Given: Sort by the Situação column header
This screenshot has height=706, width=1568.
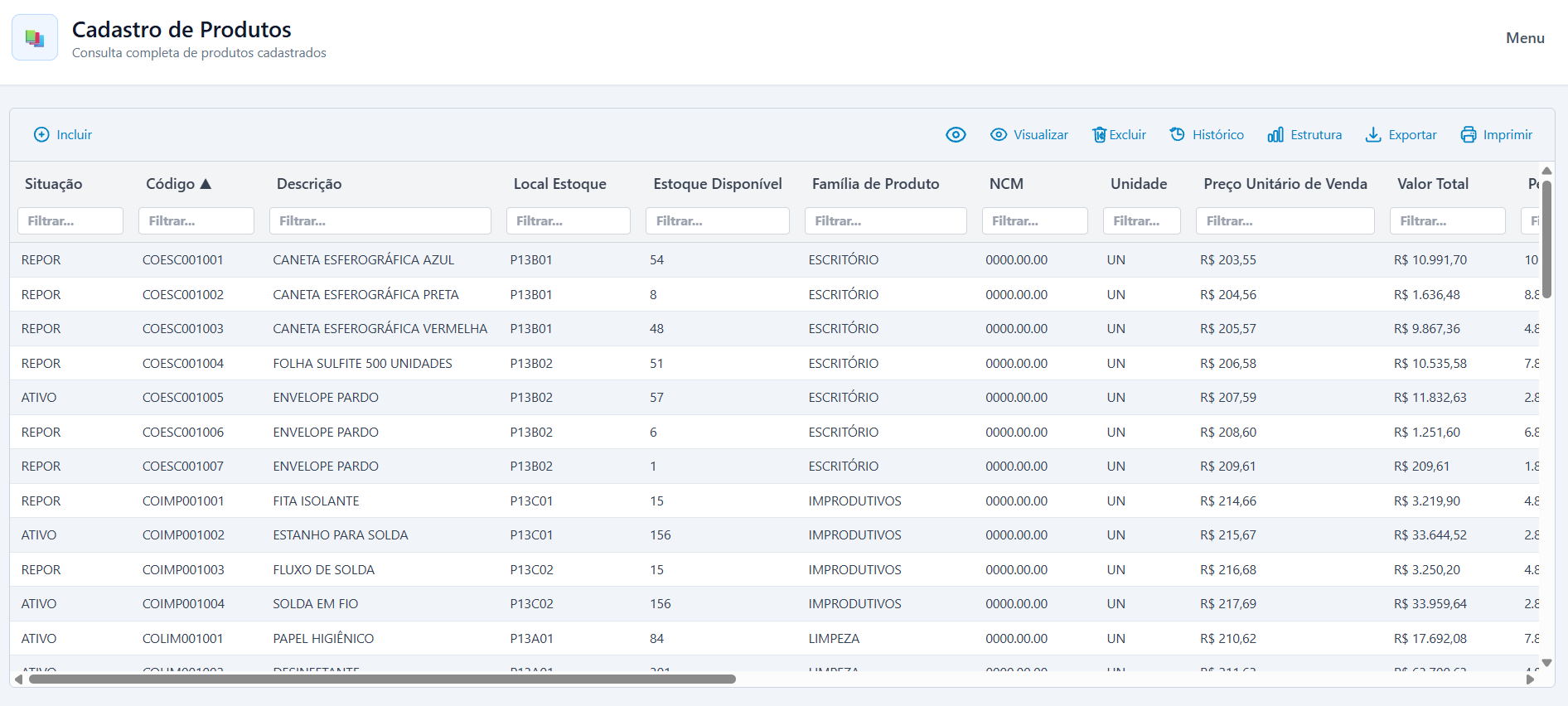Looking at the screenshot, I should click(x=53, y=184).
